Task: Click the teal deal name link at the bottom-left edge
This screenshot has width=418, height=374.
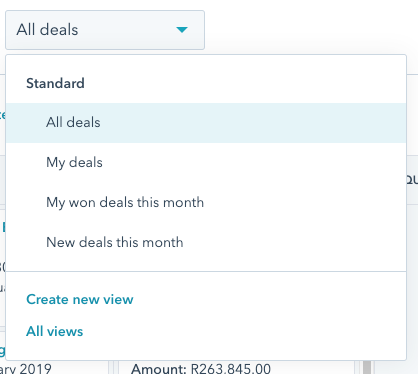Action: click(2, 350)
